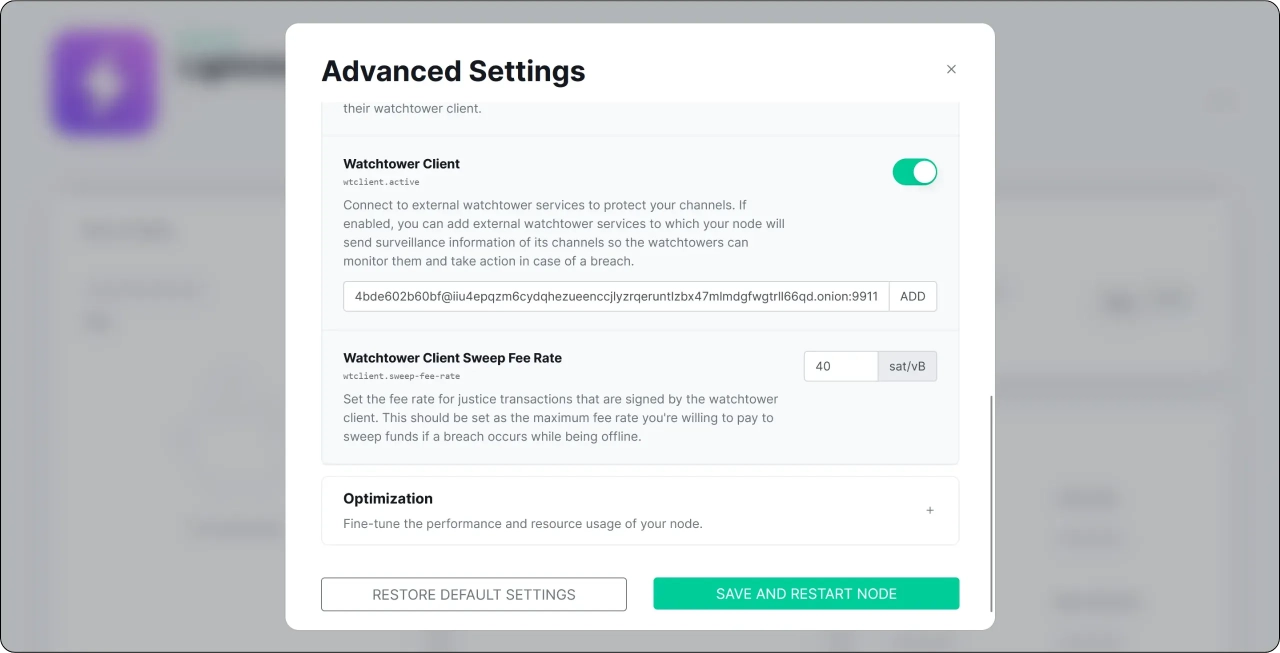1280x653 pixels.
Task: Click the sat/vB unit label
Action: coord(907,366)
